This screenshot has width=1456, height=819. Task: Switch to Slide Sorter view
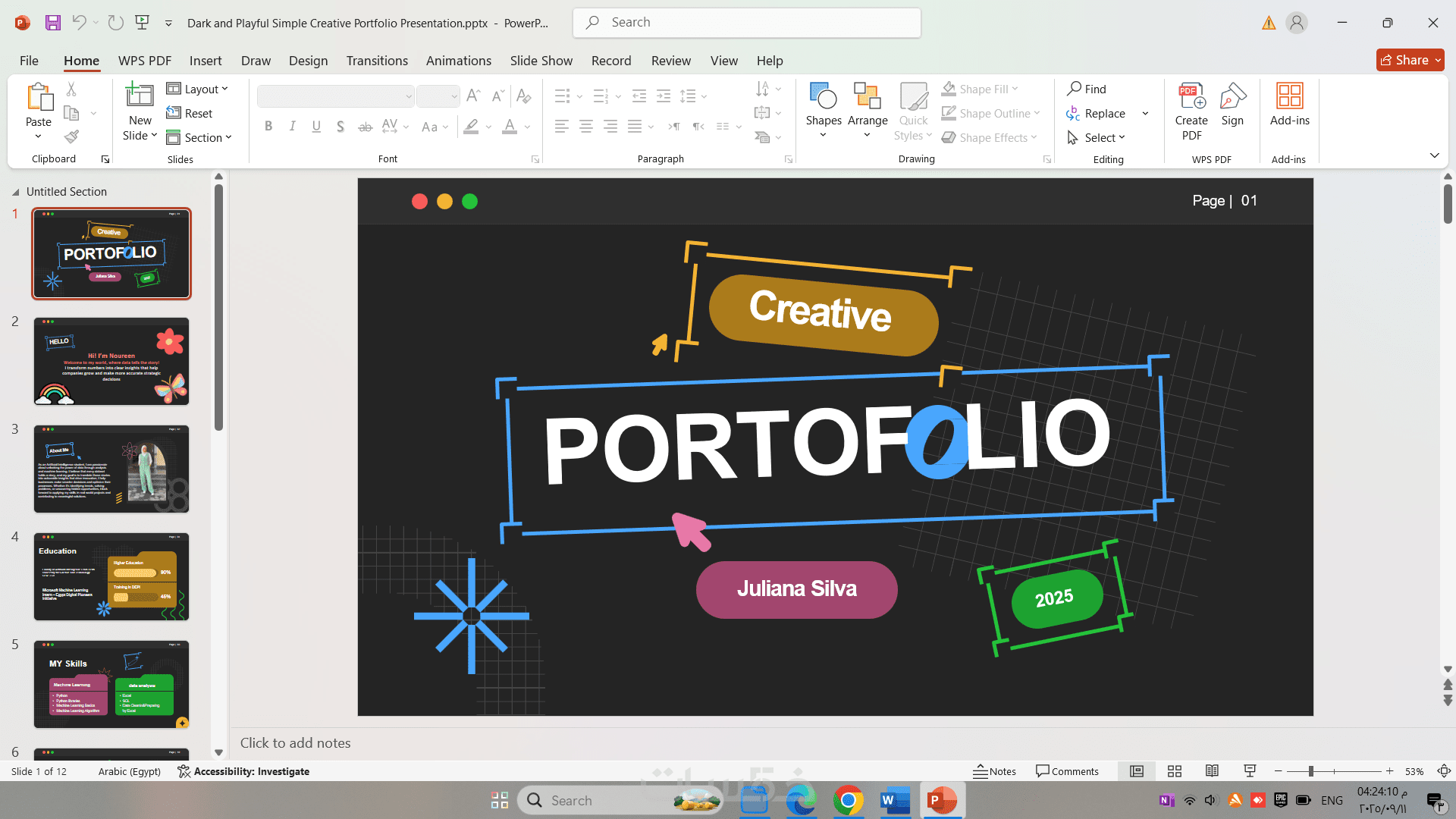pos(1174,771)
